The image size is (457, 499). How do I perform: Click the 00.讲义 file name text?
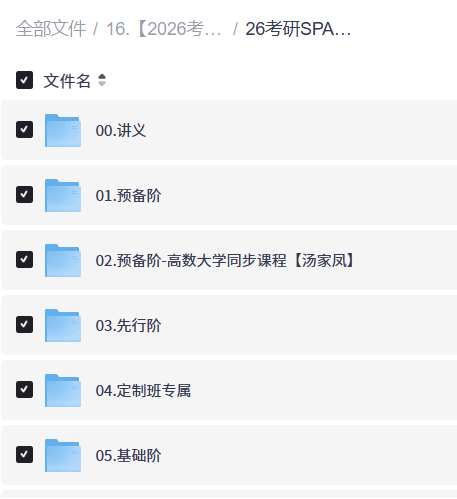point(121,130)
